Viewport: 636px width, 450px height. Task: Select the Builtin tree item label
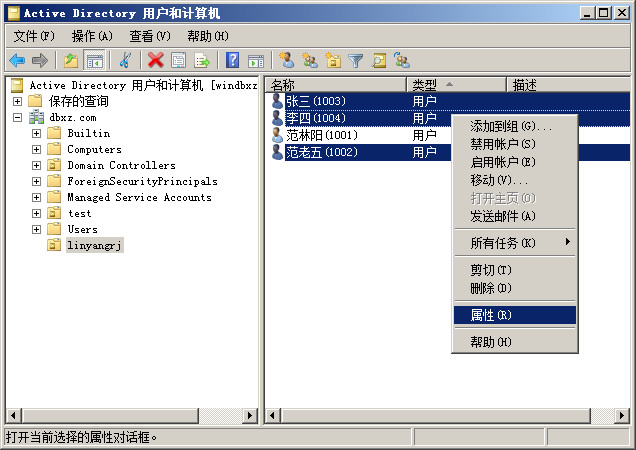(88, 133)
